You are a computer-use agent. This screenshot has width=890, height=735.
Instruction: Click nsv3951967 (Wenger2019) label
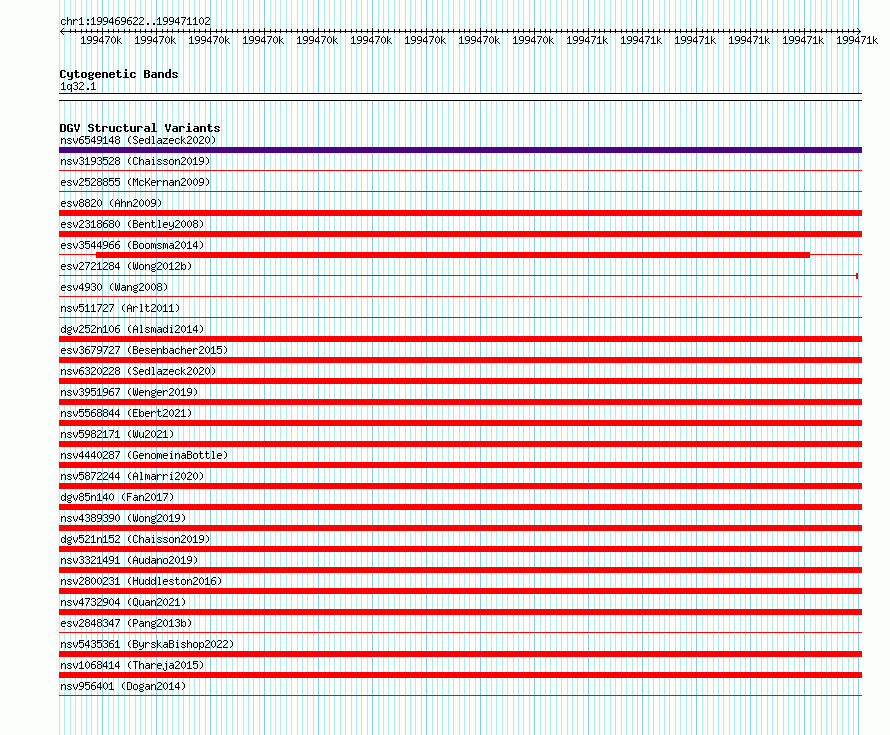click(129, 392)
